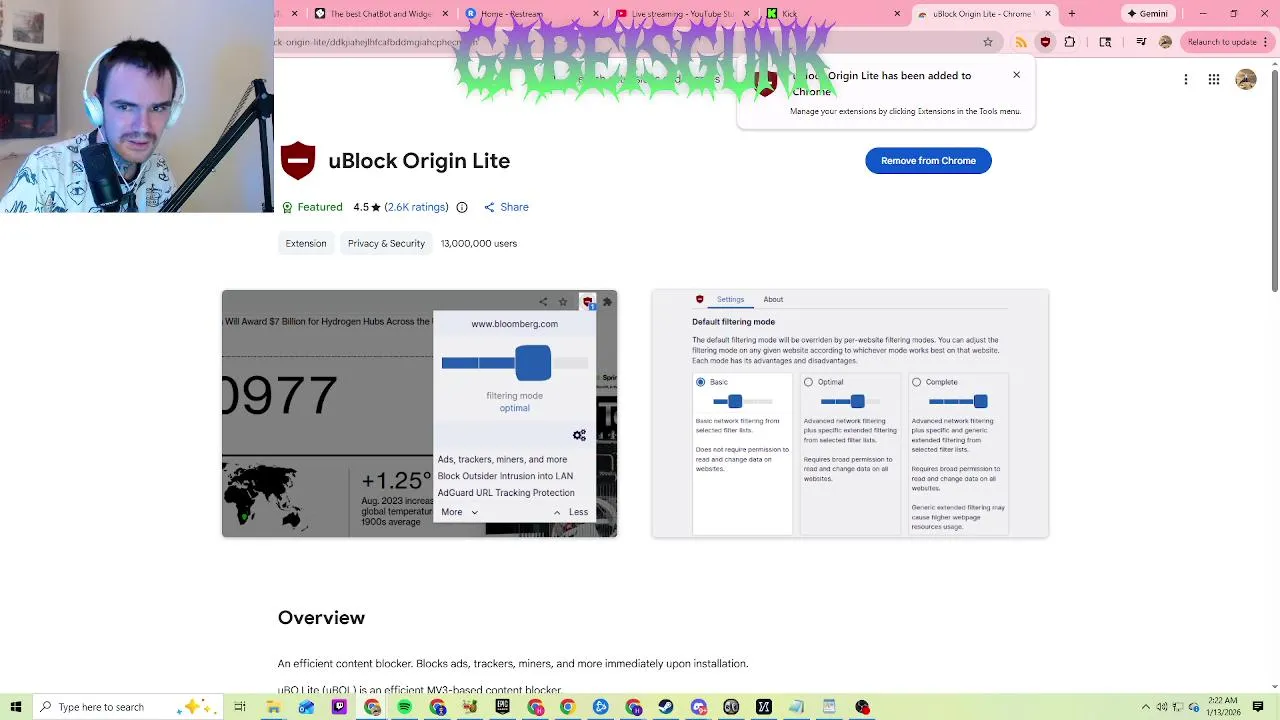Click the Type here to search box
1280x720 pixels.
tap(128, 707)
